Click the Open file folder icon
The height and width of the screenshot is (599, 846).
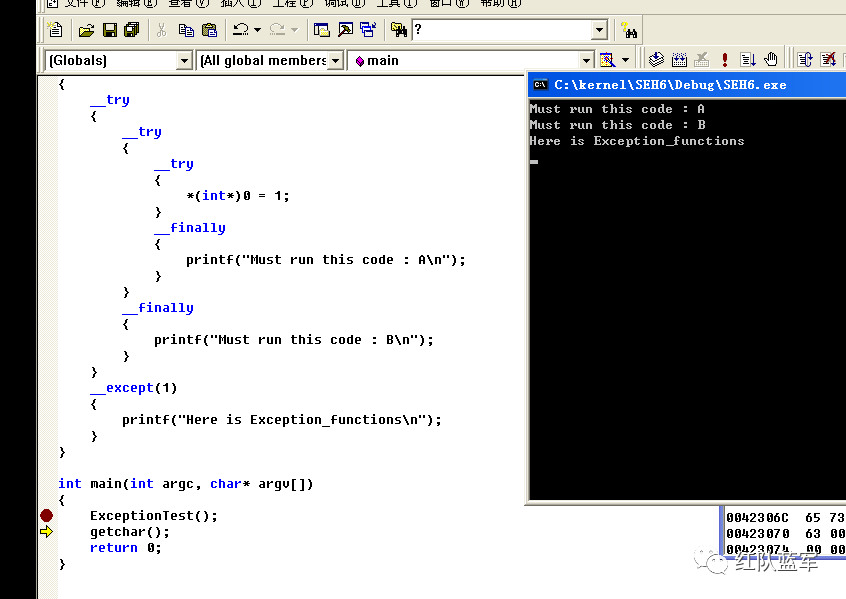86,30
